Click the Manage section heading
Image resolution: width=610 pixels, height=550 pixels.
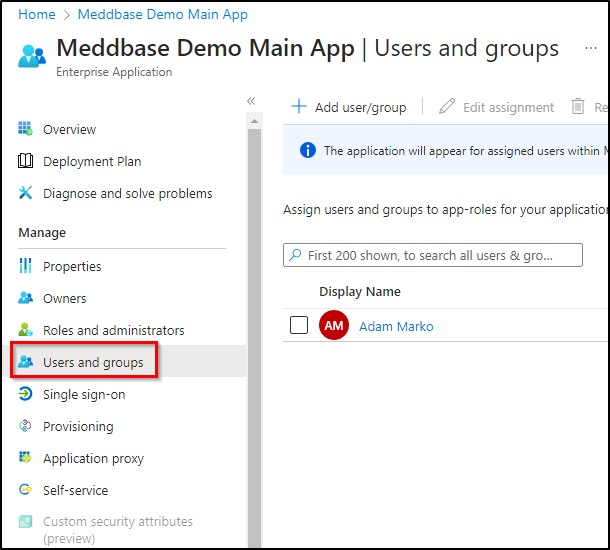point(42,233)
